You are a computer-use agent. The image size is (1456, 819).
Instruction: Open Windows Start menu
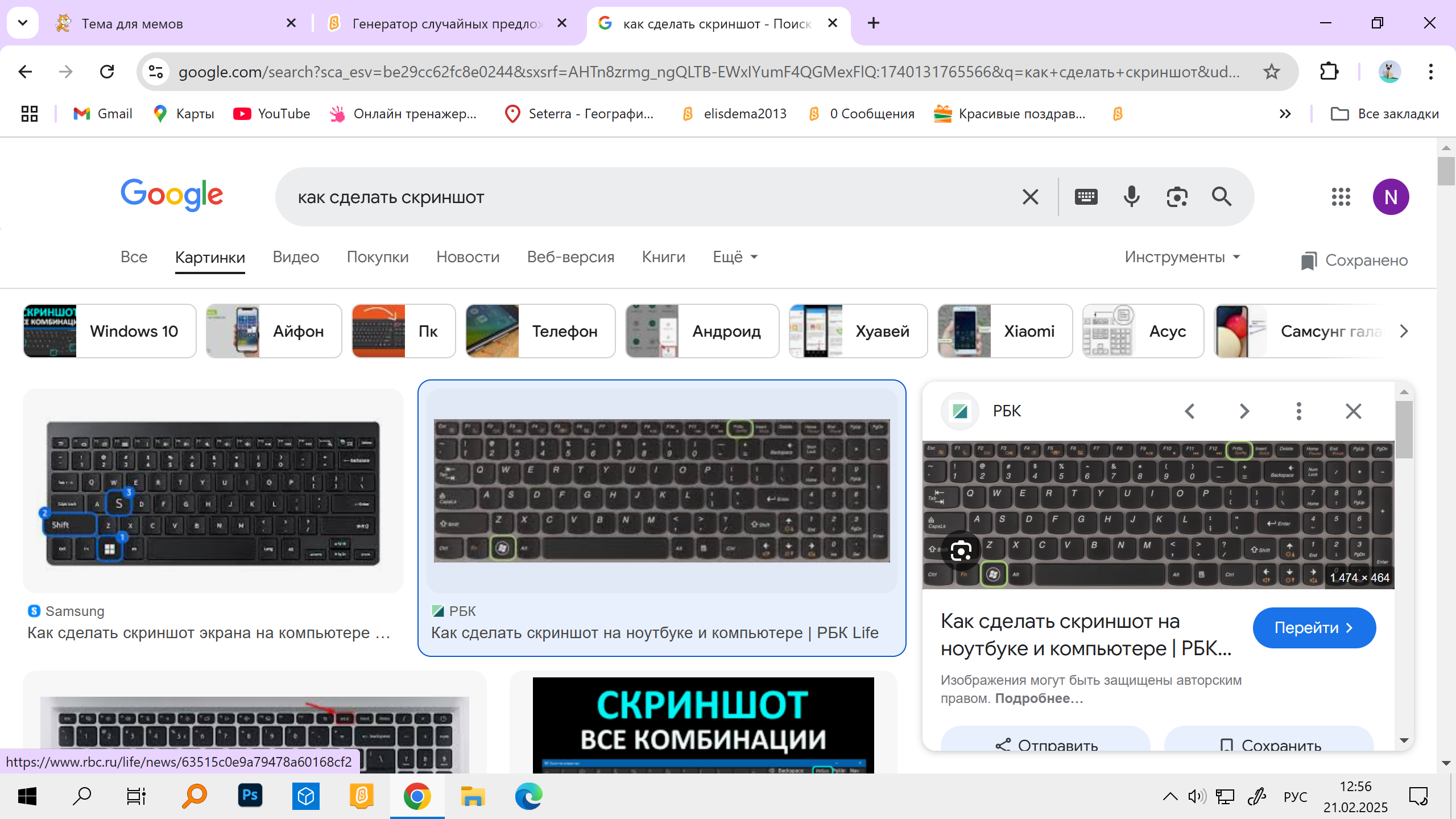[x=27, y=796]
